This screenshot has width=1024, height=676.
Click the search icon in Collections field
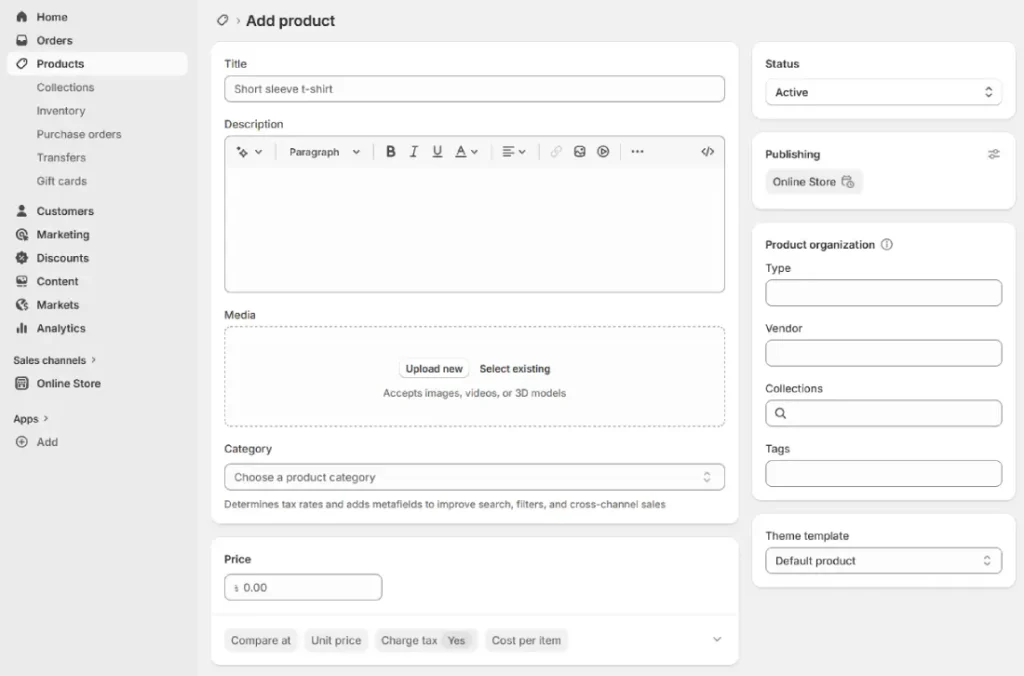pyautogui.click(x=780, y=413)
